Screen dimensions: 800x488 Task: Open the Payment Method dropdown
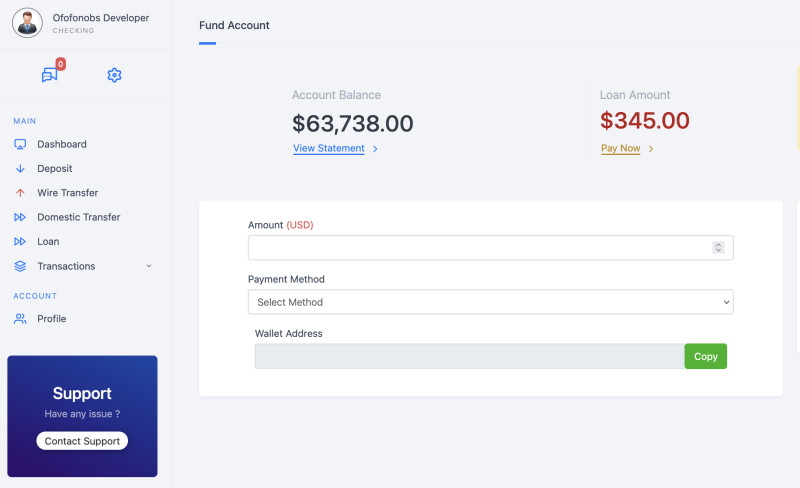[490, 302]
